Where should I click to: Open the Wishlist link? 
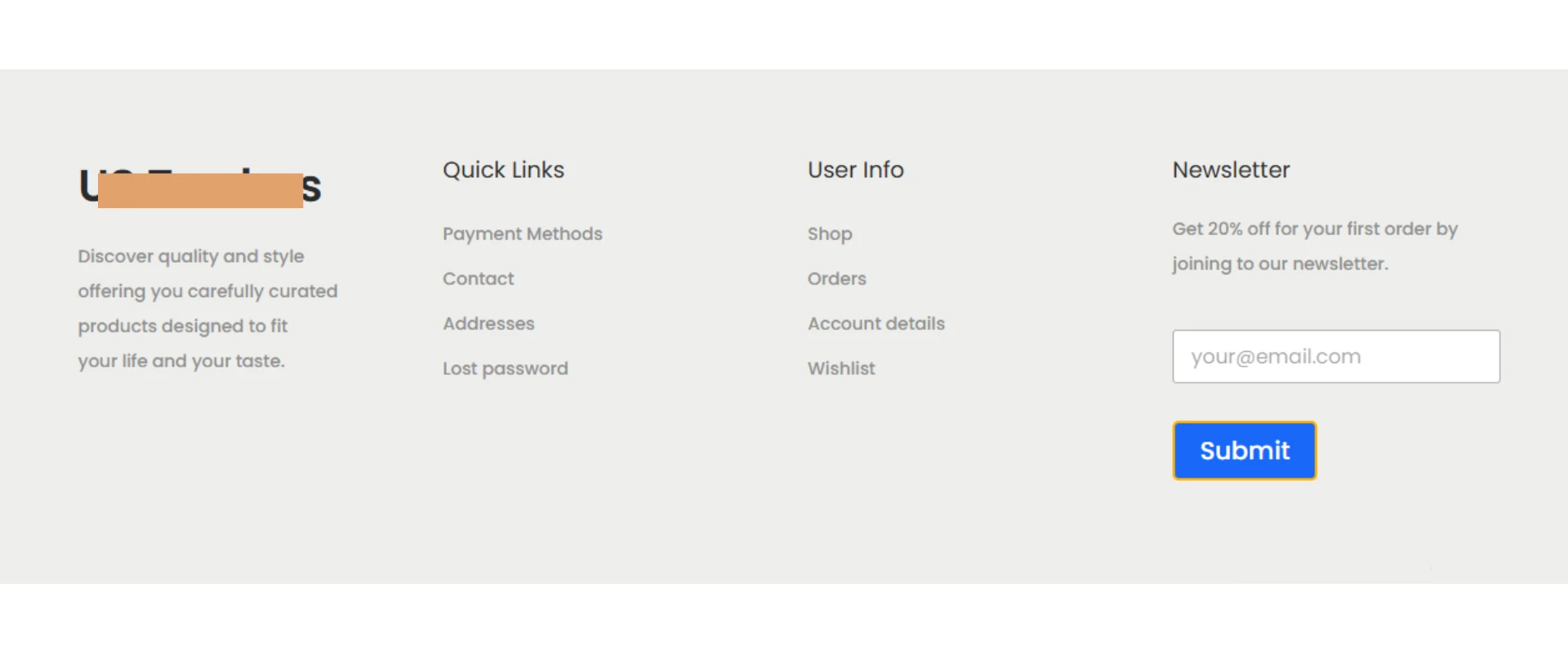click(840, 369)
